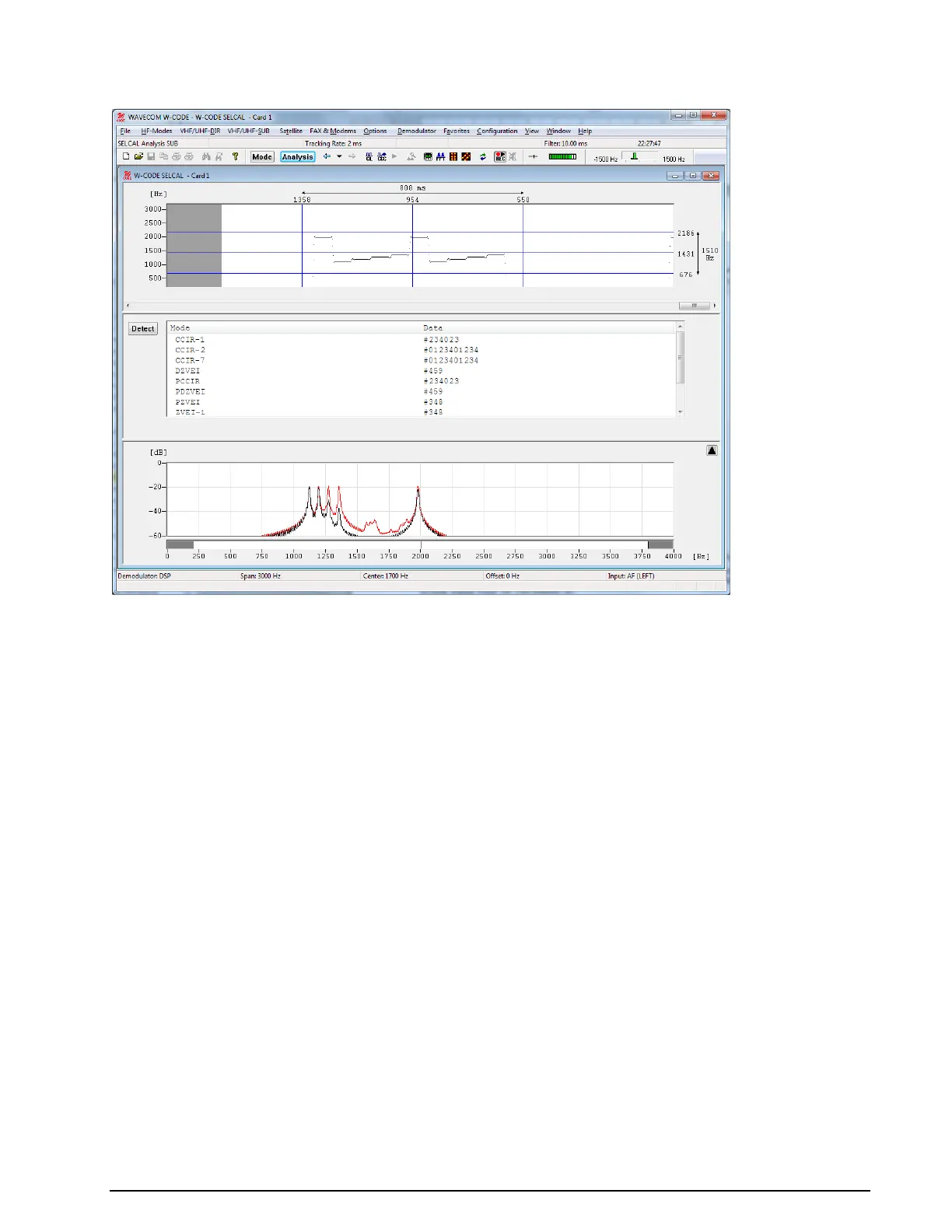The height and width of the screenshot is (1232, 952).
Task: Click the 550 cursor marker label
Action: [x=523, y=200]
